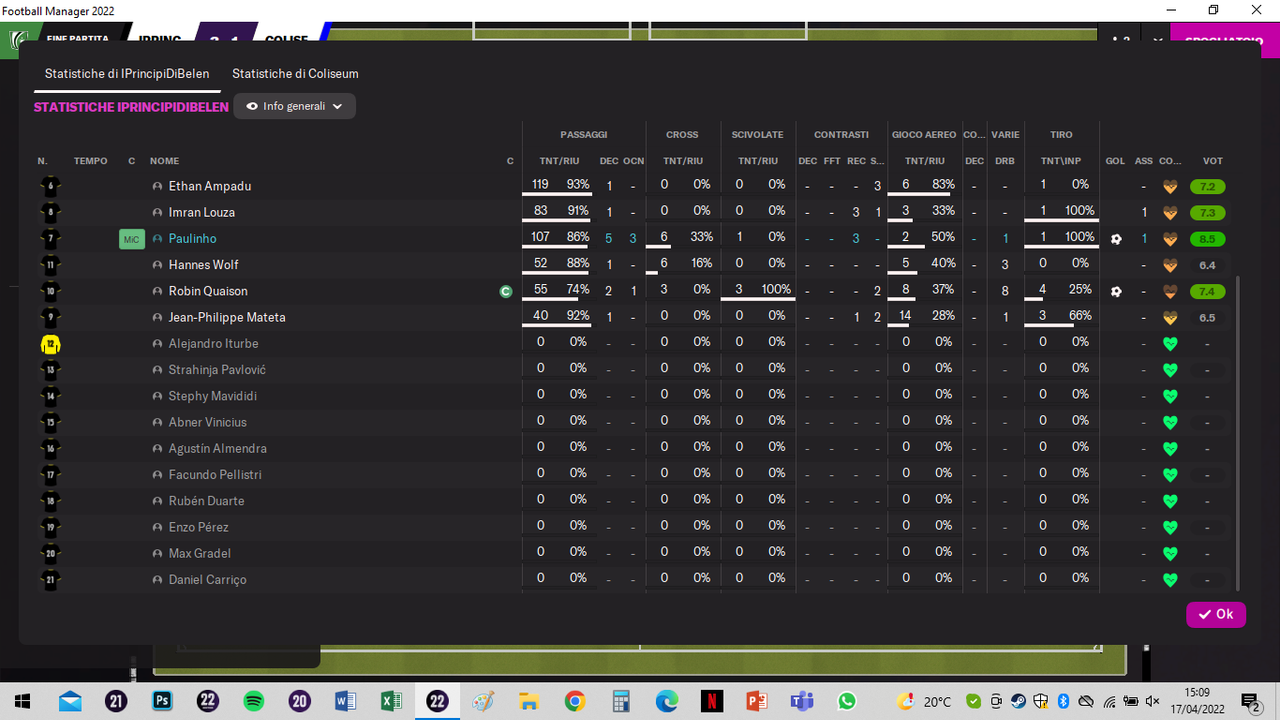Screen dimensions: 1280x720
Task: Click the number 10 shirt icon for Quaison
Action: point(50,291)
